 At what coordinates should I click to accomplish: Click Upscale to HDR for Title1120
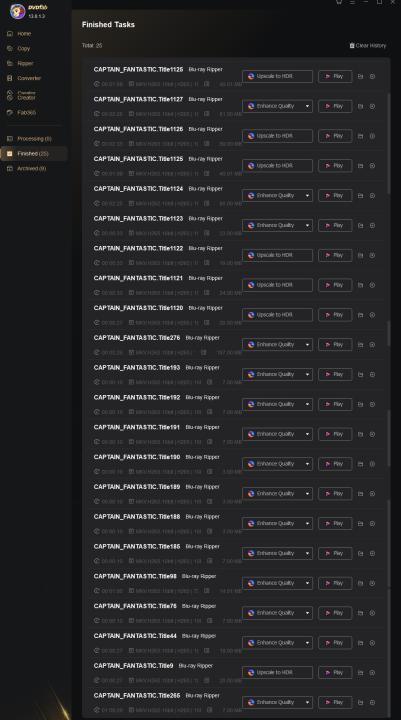coord(277,315)
